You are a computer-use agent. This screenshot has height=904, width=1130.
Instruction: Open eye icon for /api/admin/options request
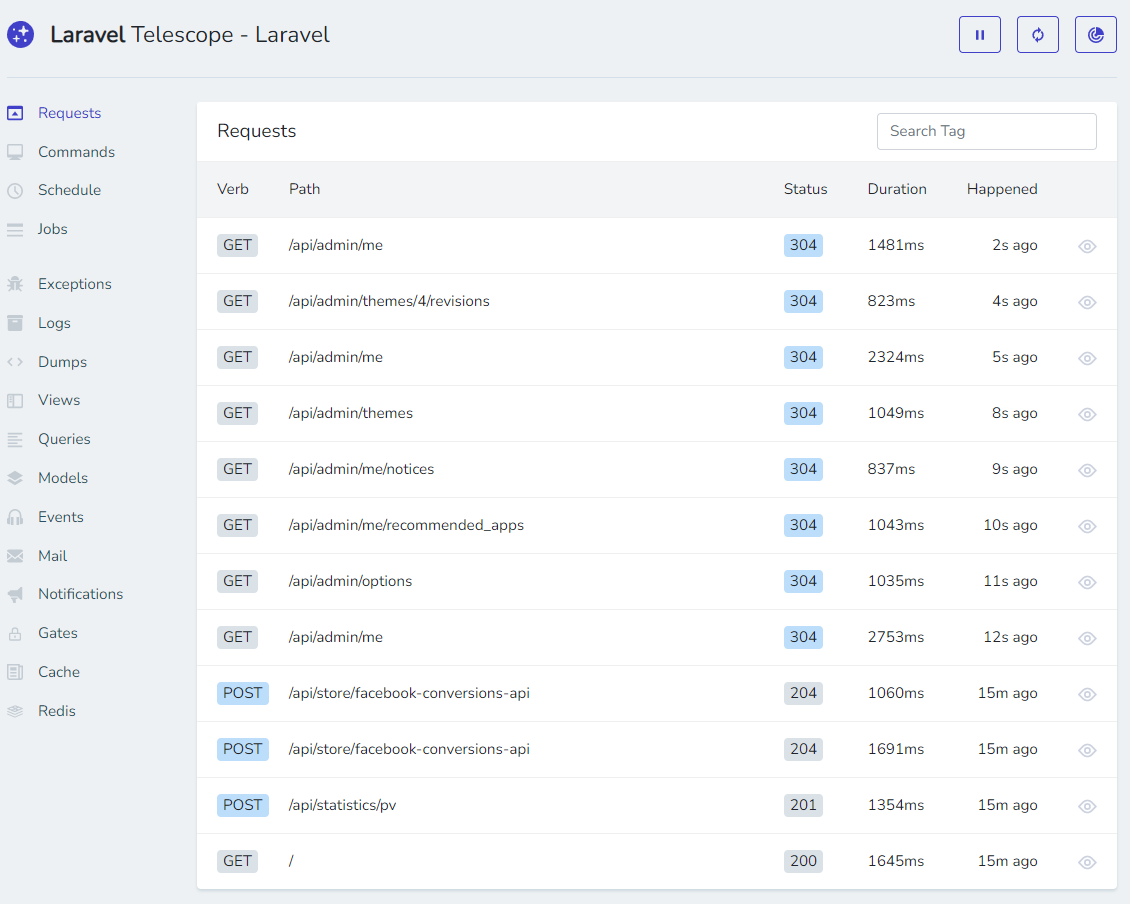pyautogui.click(x=1087, y=582)
